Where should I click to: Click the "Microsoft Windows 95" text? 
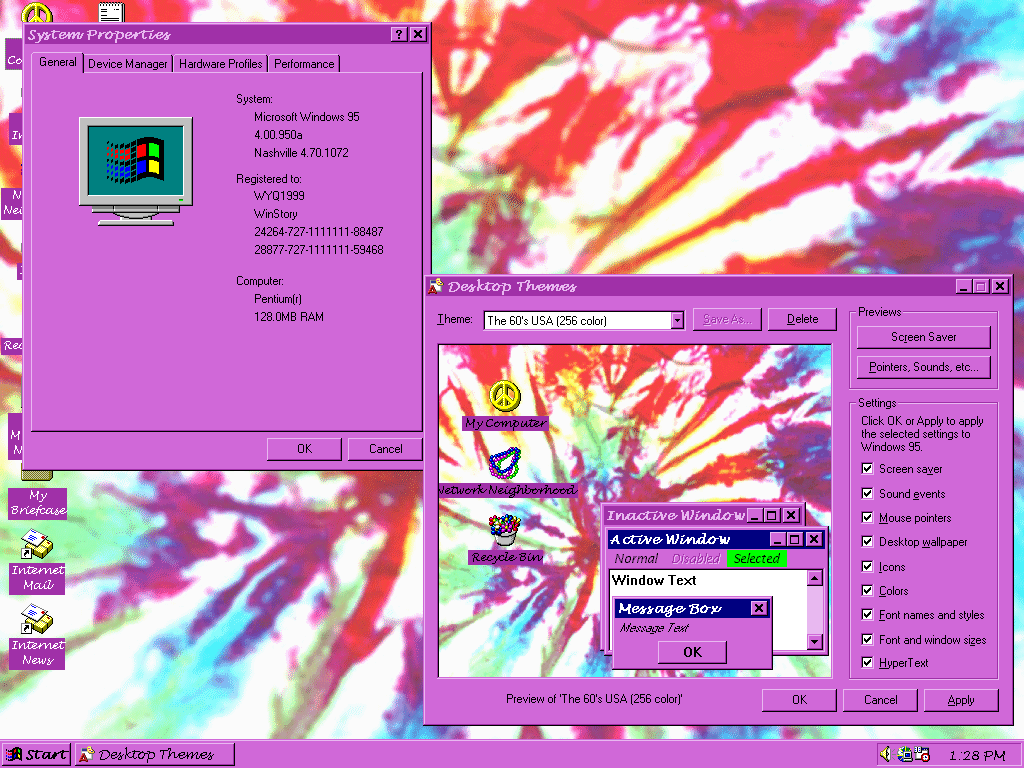click(306, 117)
